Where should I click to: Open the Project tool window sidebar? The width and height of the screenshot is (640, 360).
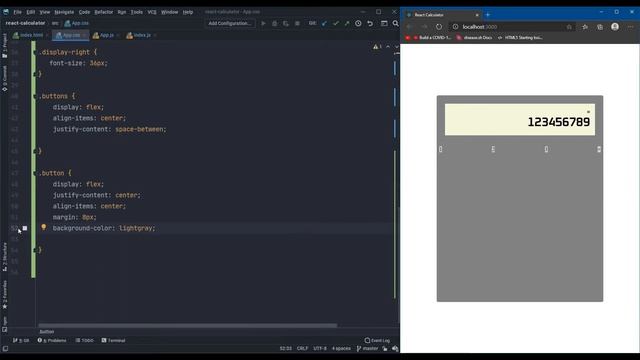pyautogui.click(x=5, y=45)
